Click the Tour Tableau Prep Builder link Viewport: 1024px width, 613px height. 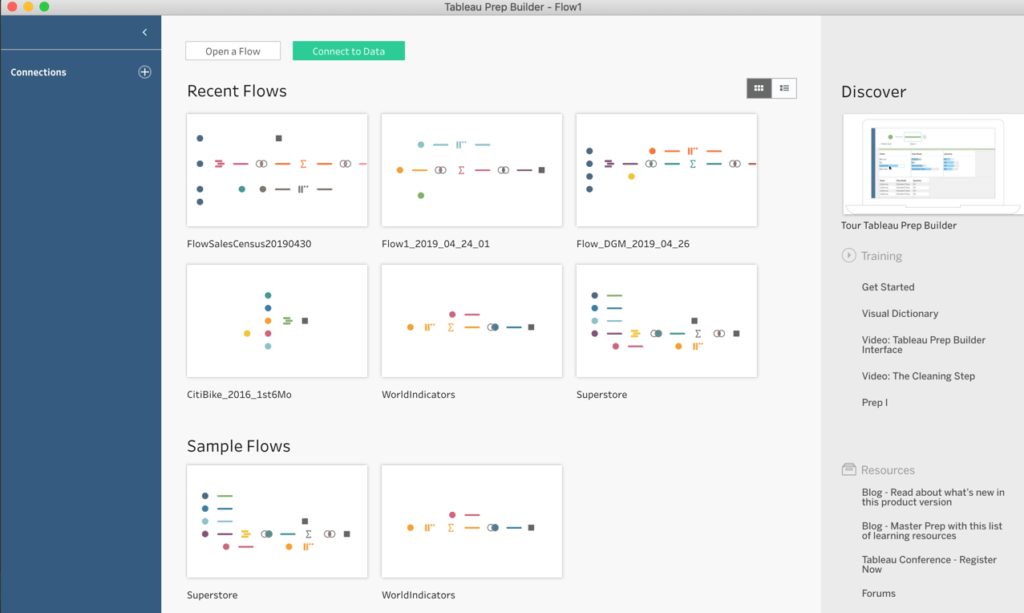[x=899, y=225]
